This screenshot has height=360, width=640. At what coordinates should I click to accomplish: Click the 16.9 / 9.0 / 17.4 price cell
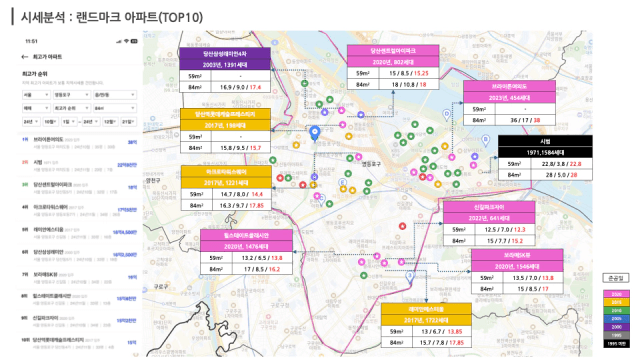point(240,87)
